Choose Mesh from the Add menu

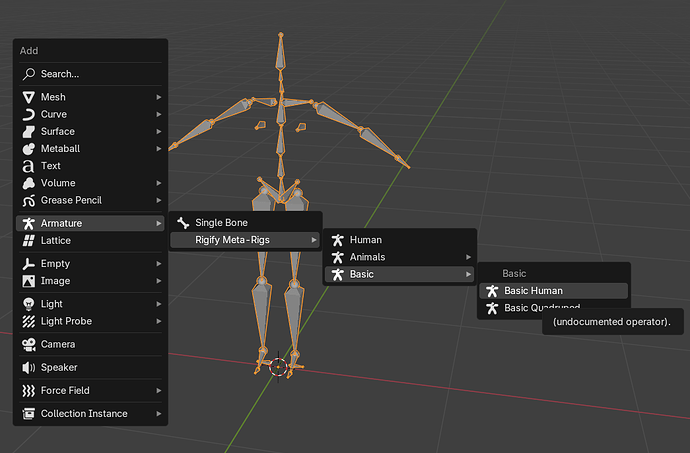pyautogui.click(x=90, y=97)
